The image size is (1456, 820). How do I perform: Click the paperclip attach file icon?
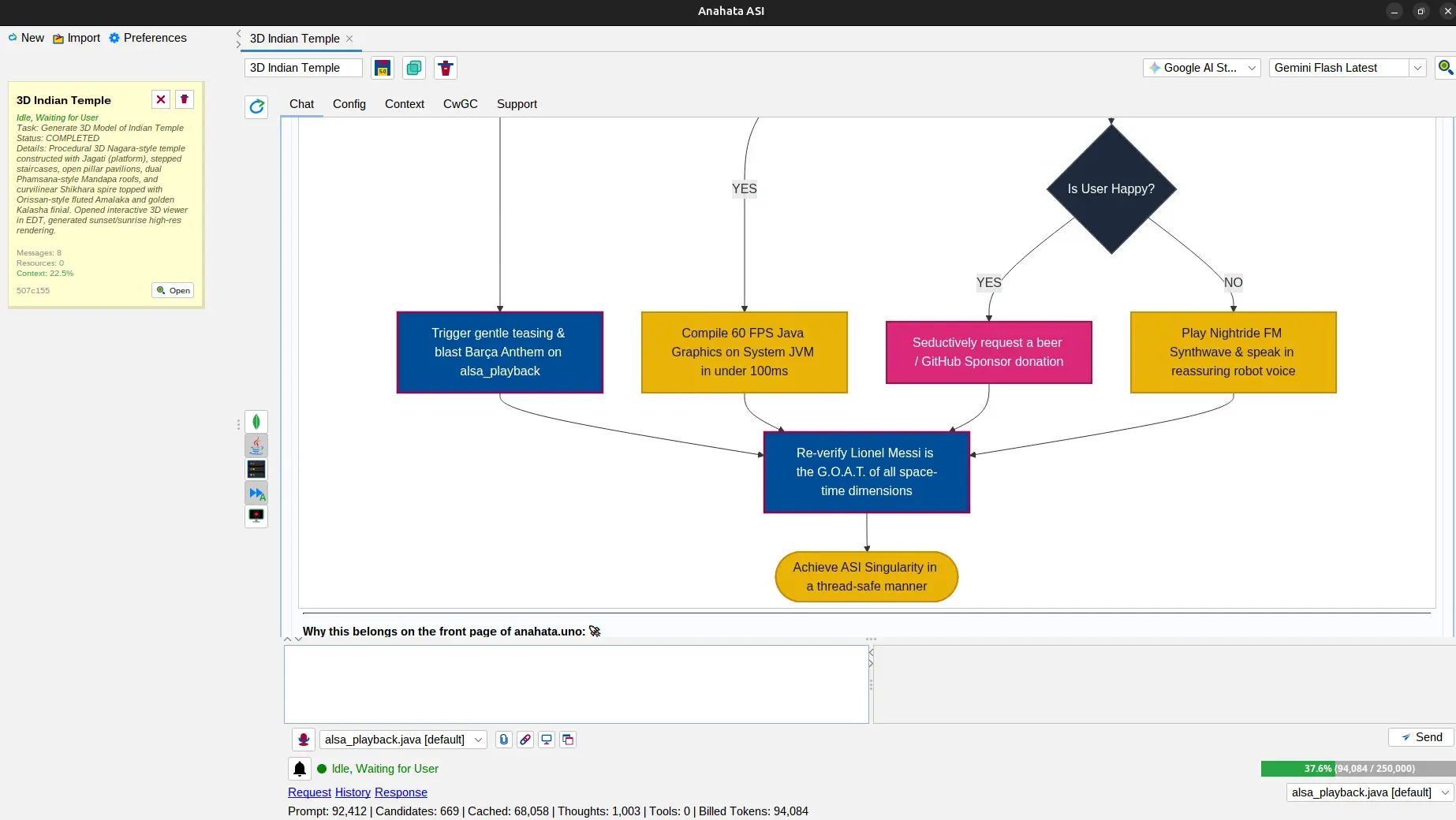point(504,740)
